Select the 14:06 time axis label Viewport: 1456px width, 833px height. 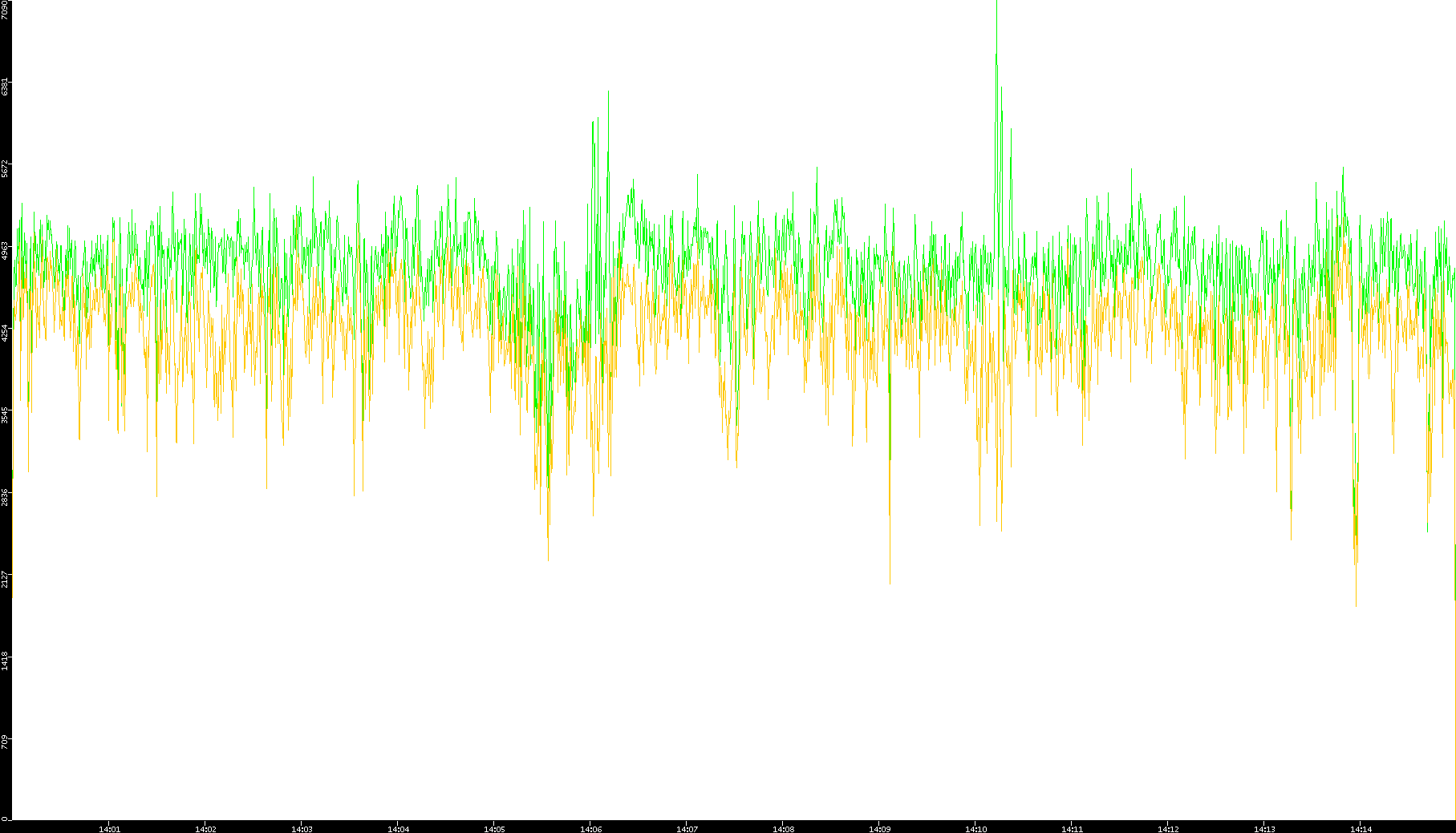590,828
